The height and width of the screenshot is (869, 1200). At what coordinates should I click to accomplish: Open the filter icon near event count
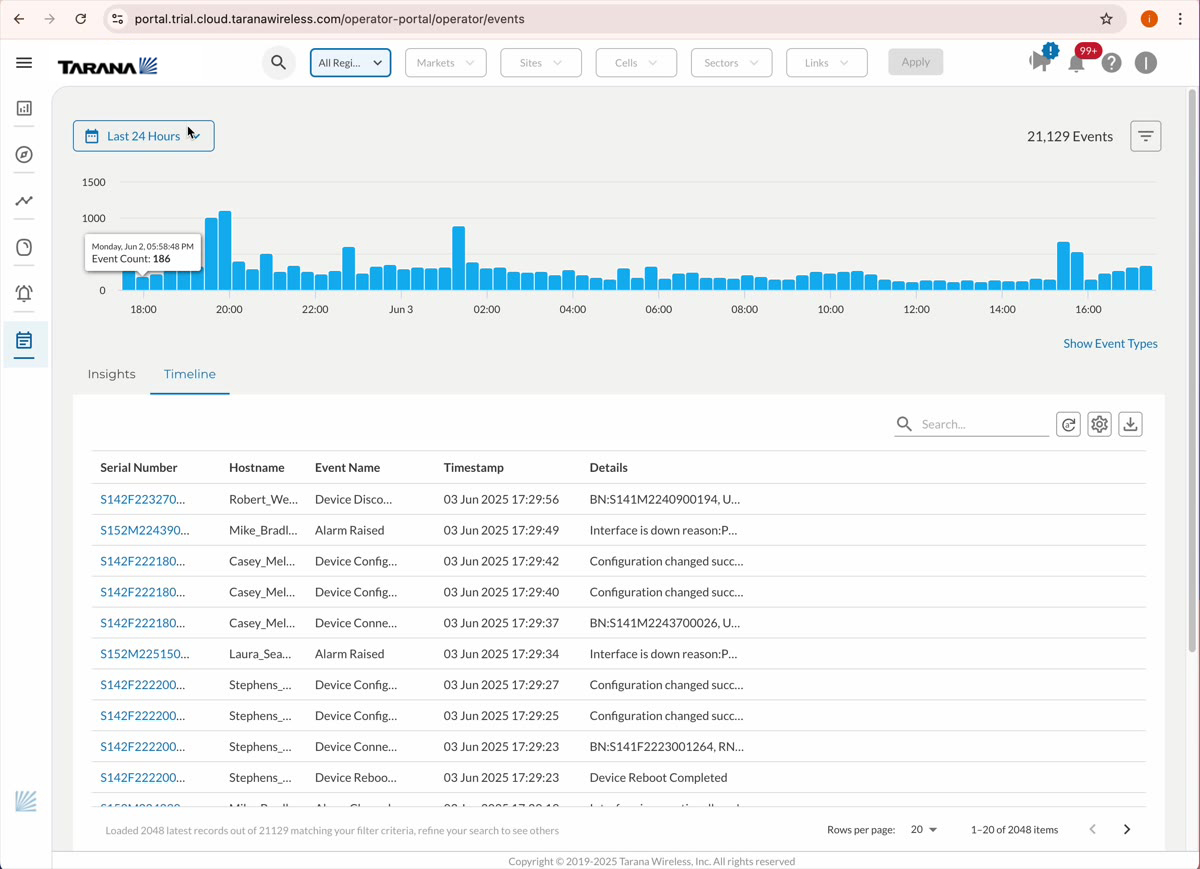point(1145,135)
